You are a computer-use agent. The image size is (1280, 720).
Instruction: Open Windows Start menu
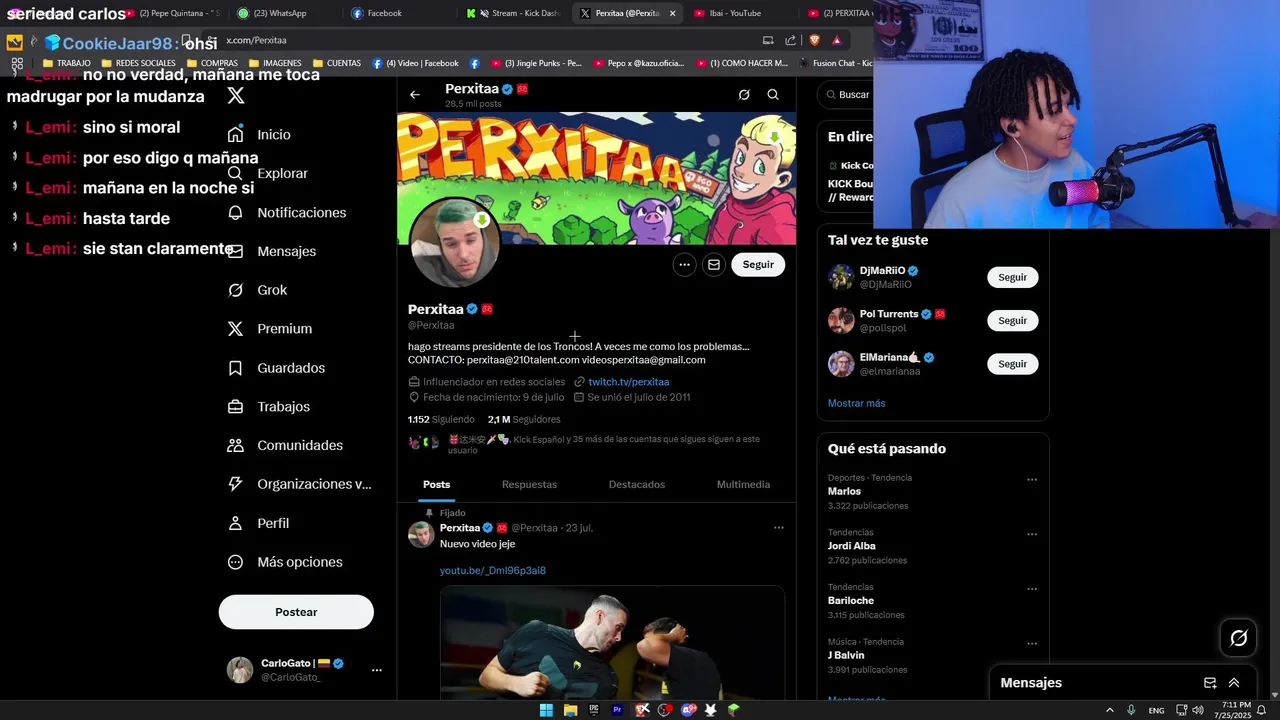pyautogui.click(x=546, y=710)
